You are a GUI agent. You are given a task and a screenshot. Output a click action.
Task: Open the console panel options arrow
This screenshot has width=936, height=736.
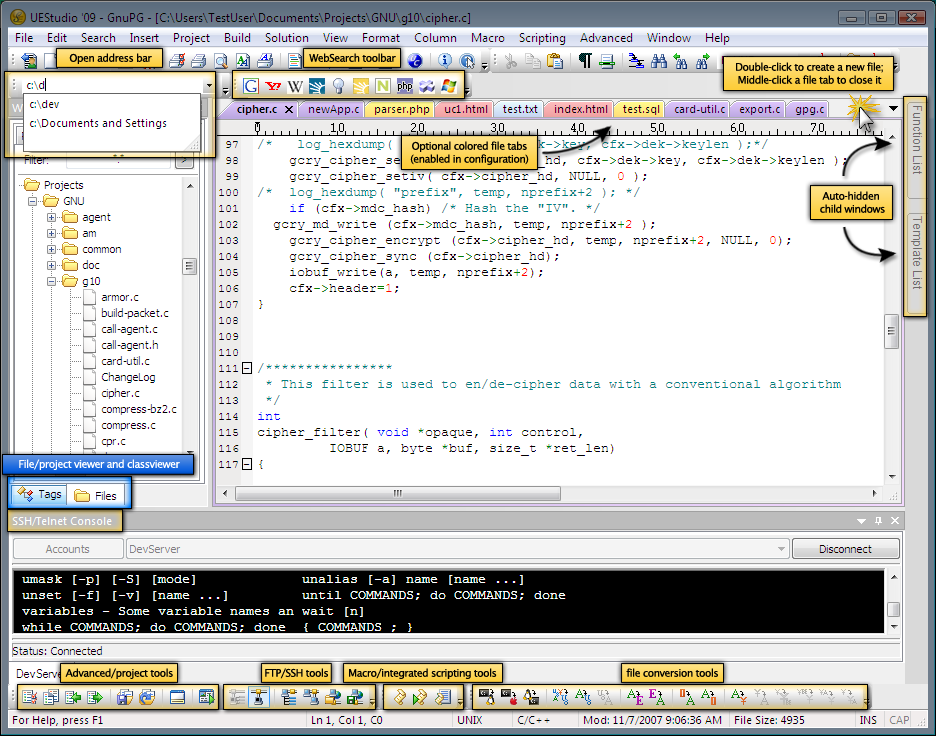pos(861,521)
